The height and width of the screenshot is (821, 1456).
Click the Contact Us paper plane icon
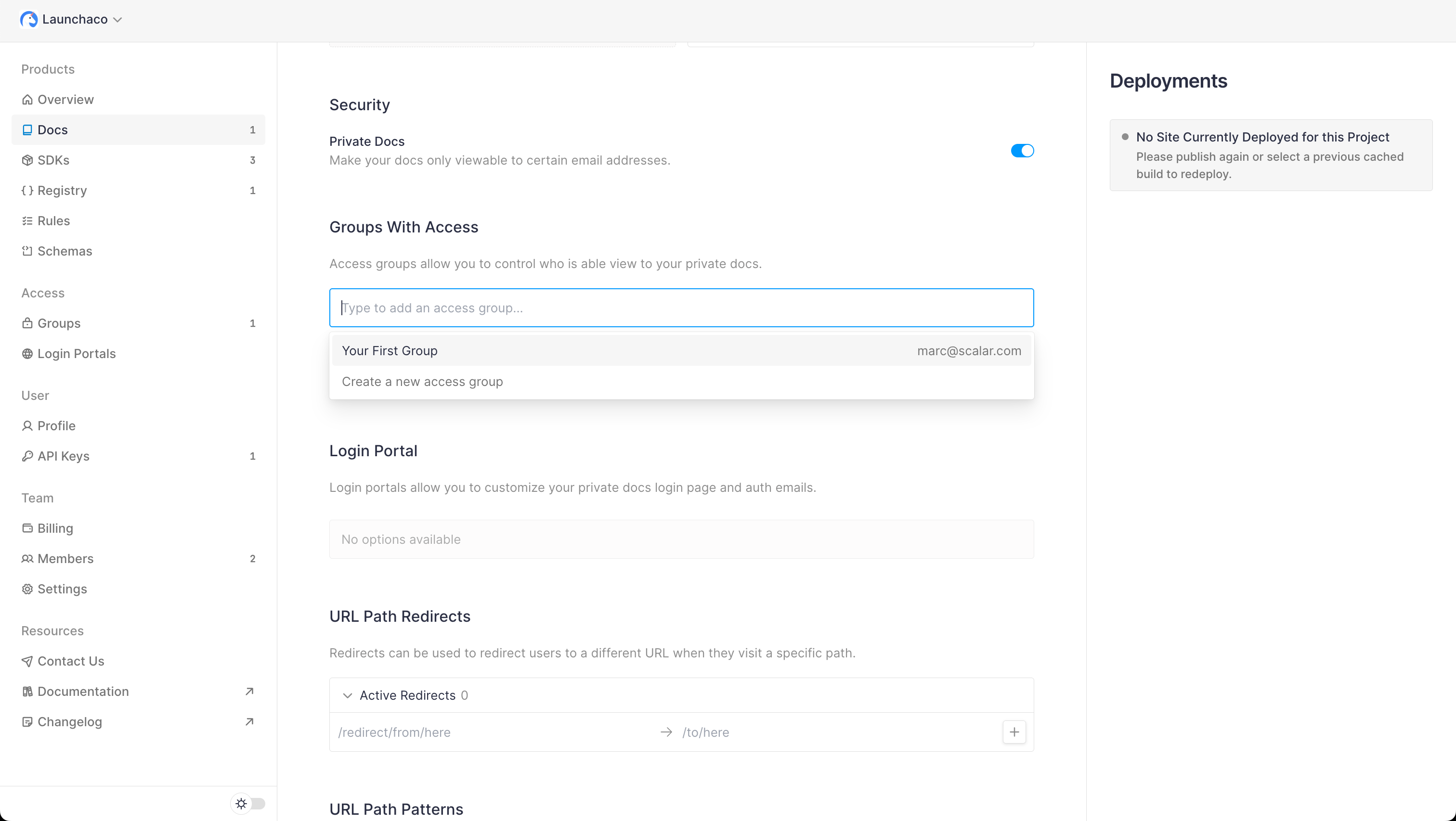point(27,661)
